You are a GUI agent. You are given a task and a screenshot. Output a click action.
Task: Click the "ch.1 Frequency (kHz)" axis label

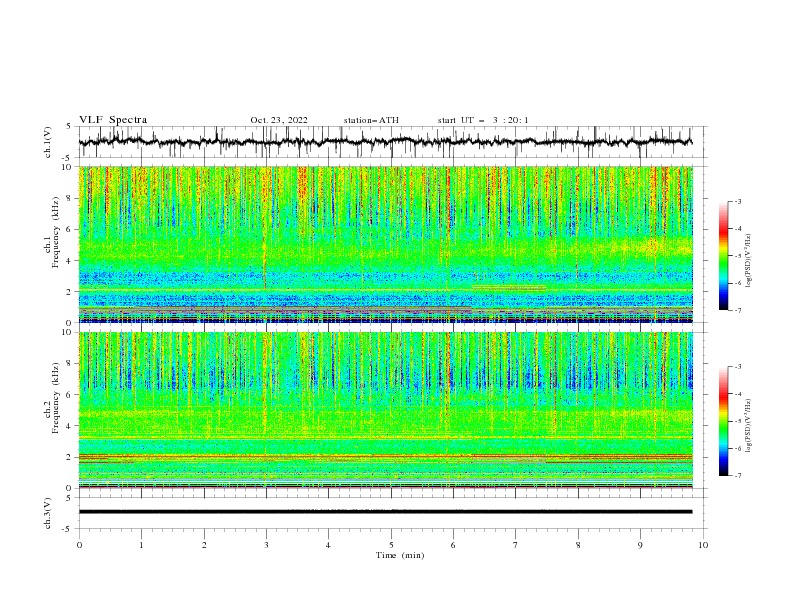pos(52,230)
